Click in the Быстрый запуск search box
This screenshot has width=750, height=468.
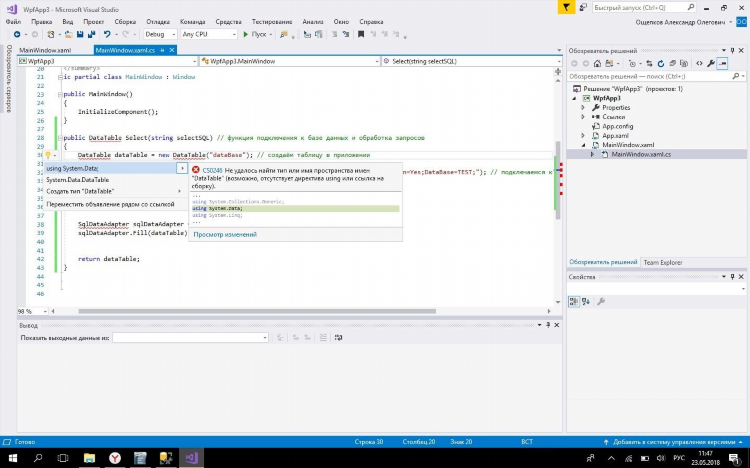pyautogui.click(x=644, y=7)
